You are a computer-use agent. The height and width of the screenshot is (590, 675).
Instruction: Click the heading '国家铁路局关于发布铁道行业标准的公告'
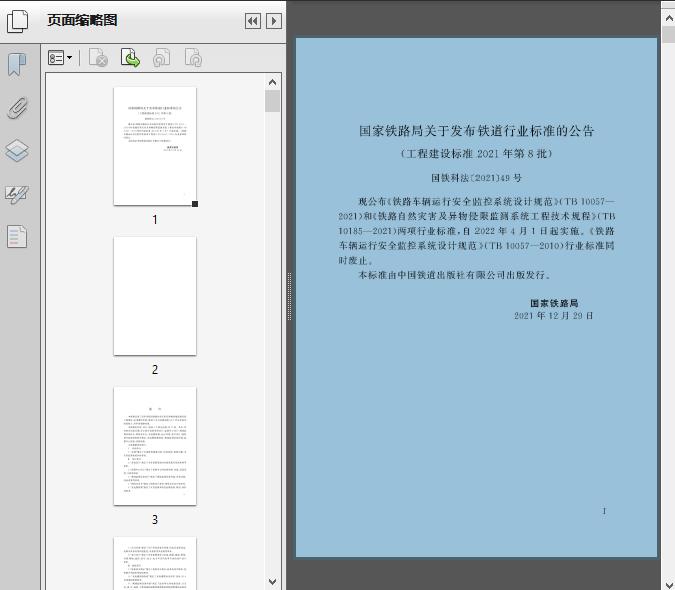point(477,131)
